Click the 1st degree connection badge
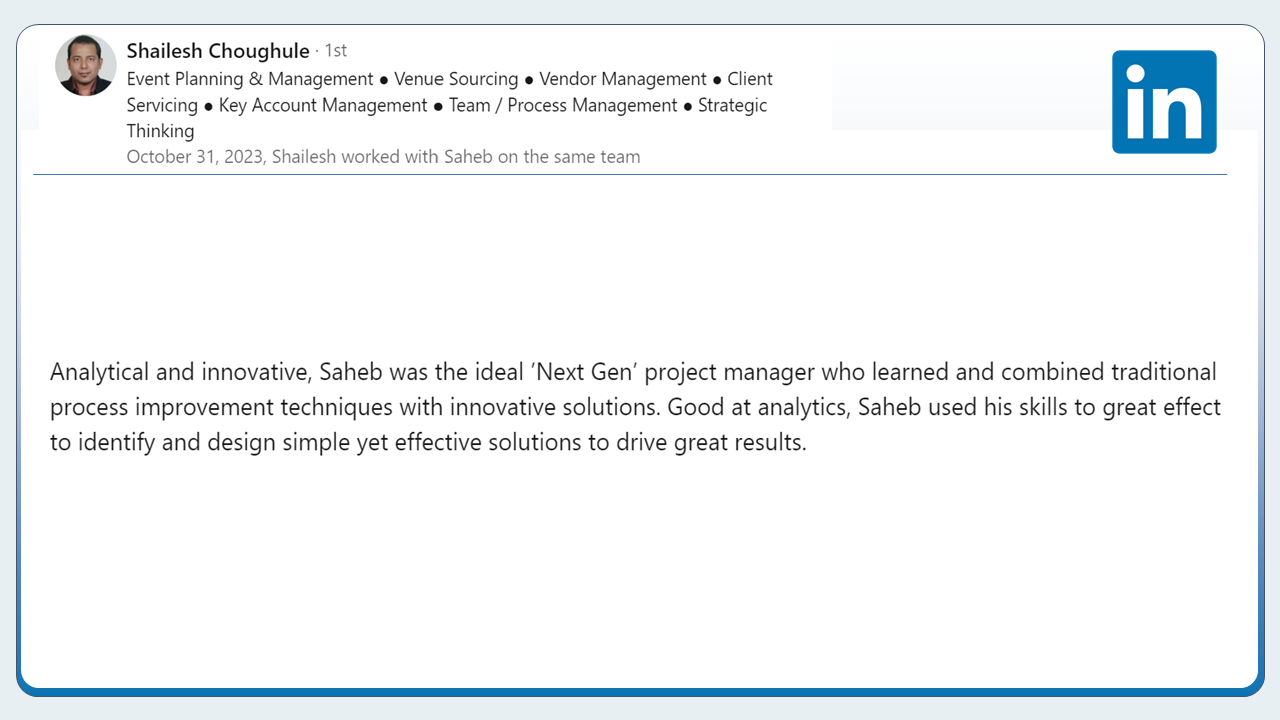This screenshot has width=1280, height=720. (336, 51)
